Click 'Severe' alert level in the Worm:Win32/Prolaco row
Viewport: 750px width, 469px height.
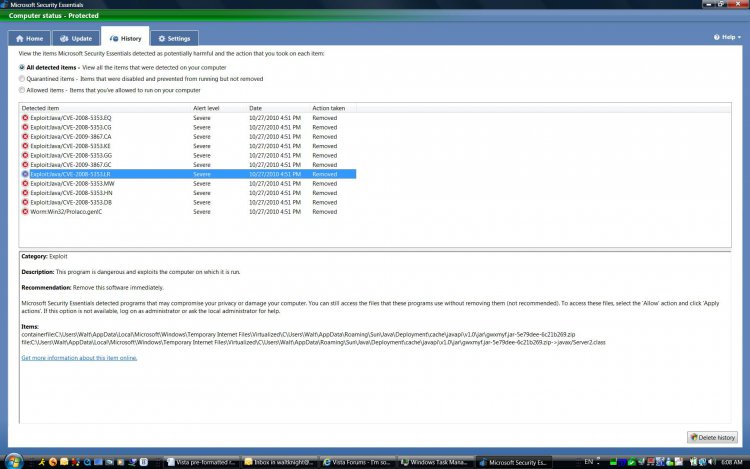201,212
